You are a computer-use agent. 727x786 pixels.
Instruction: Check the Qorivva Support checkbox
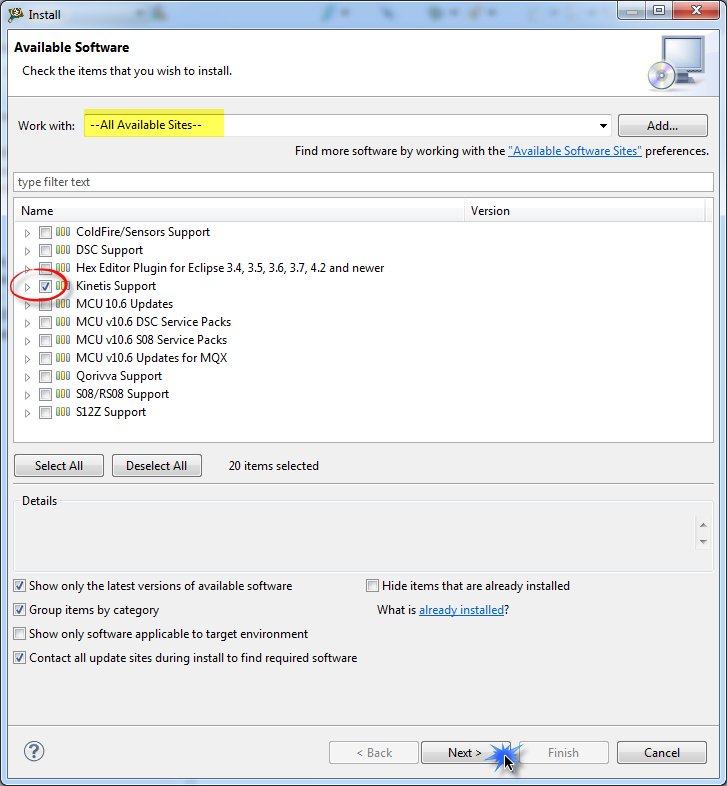click(x=45, y=376)
